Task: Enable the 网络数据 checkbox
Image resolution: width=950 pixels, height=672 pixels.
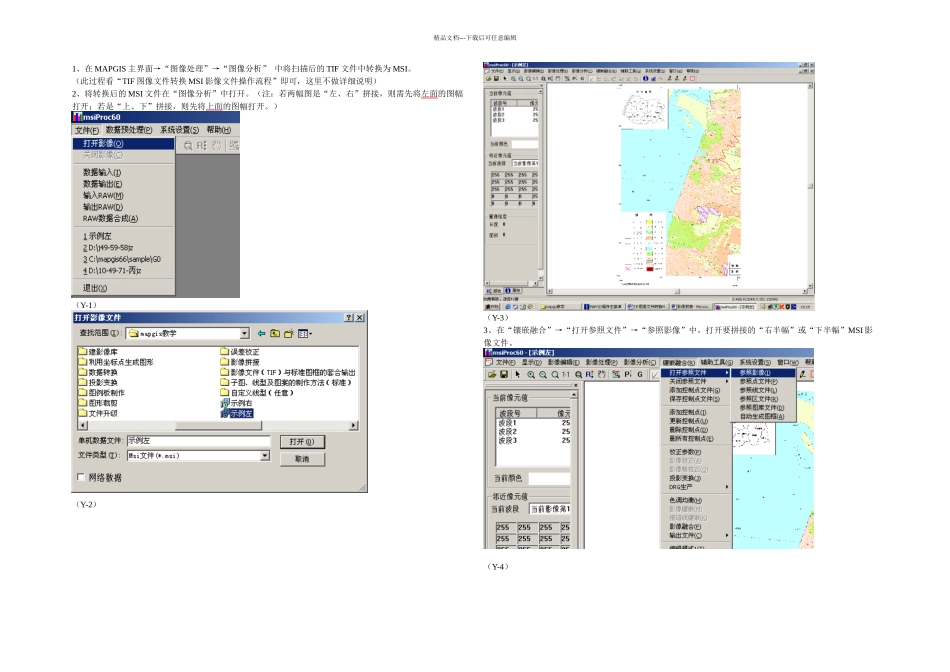Action: tap(82, 478)
